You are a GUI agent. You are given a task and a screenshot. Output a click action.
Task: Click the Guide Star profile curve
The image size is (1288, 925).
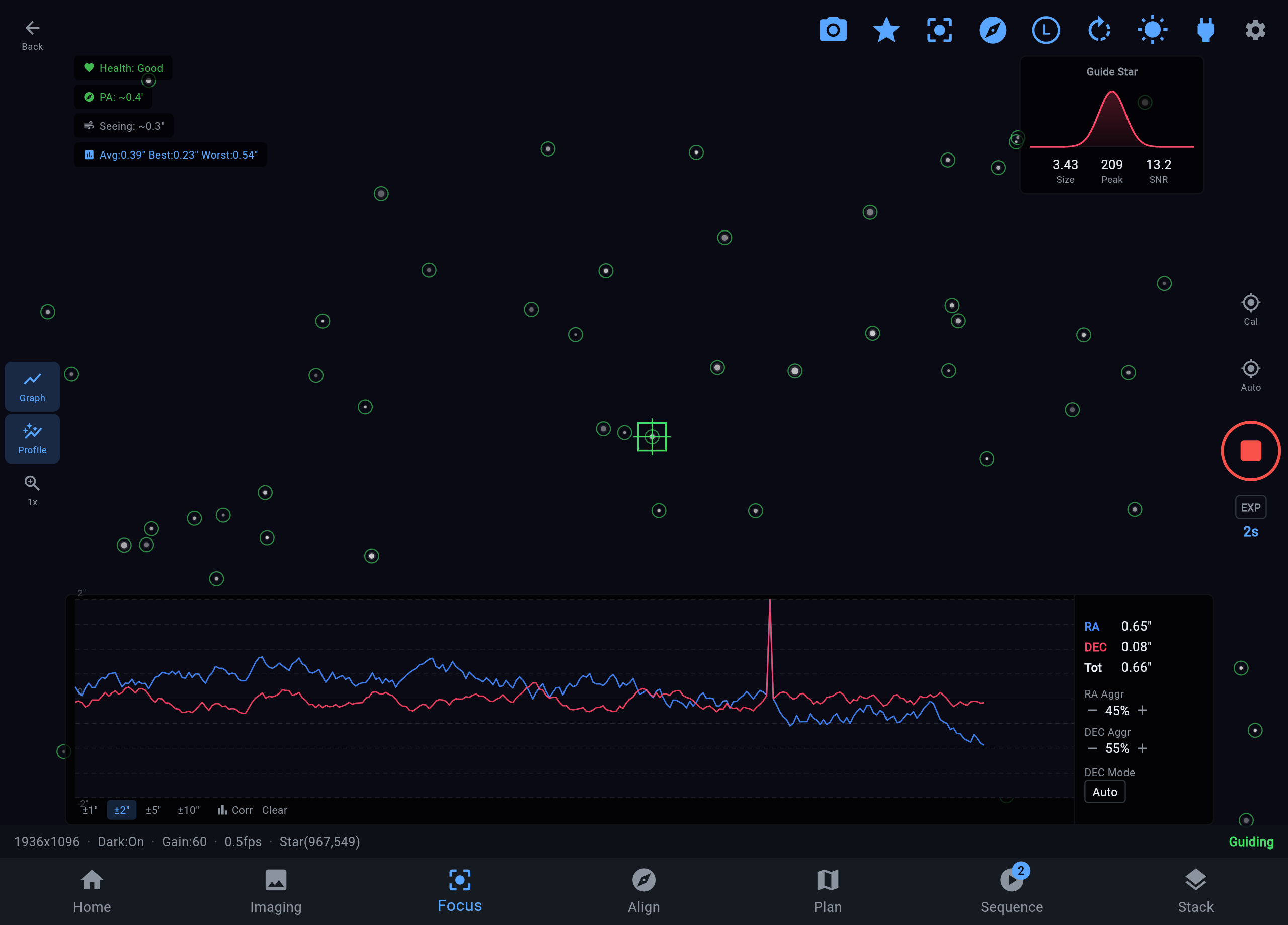pos(1111,119)
